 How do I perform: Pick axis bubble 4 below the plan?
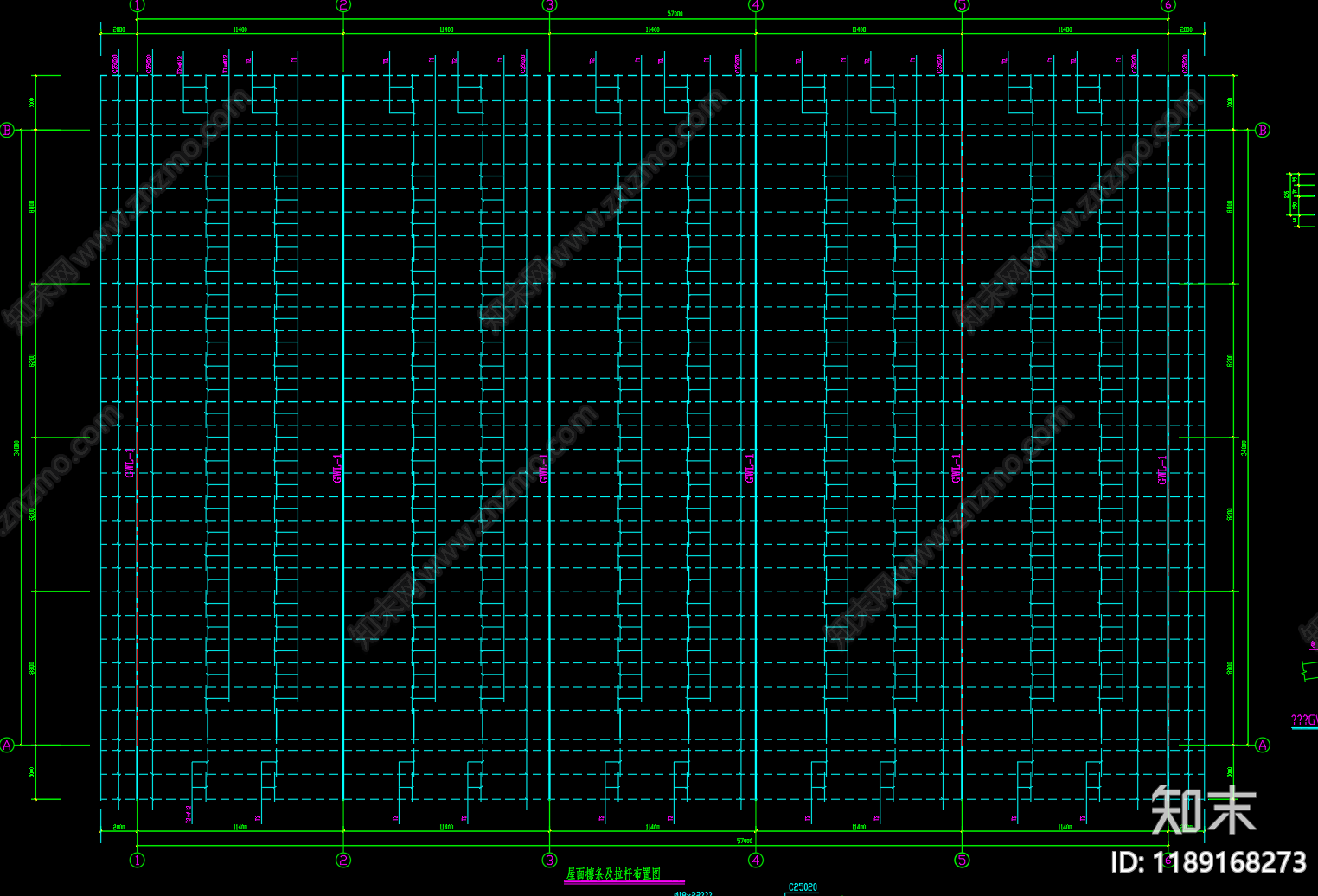click(756, 860)
